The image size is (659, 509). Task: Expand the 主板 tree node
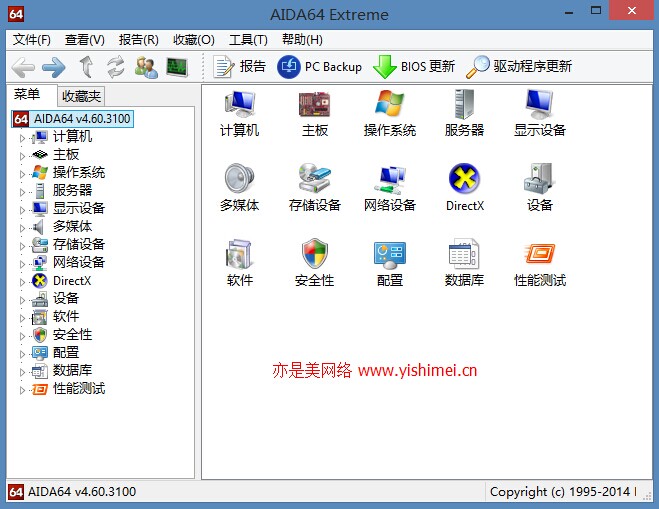[22, 156]
